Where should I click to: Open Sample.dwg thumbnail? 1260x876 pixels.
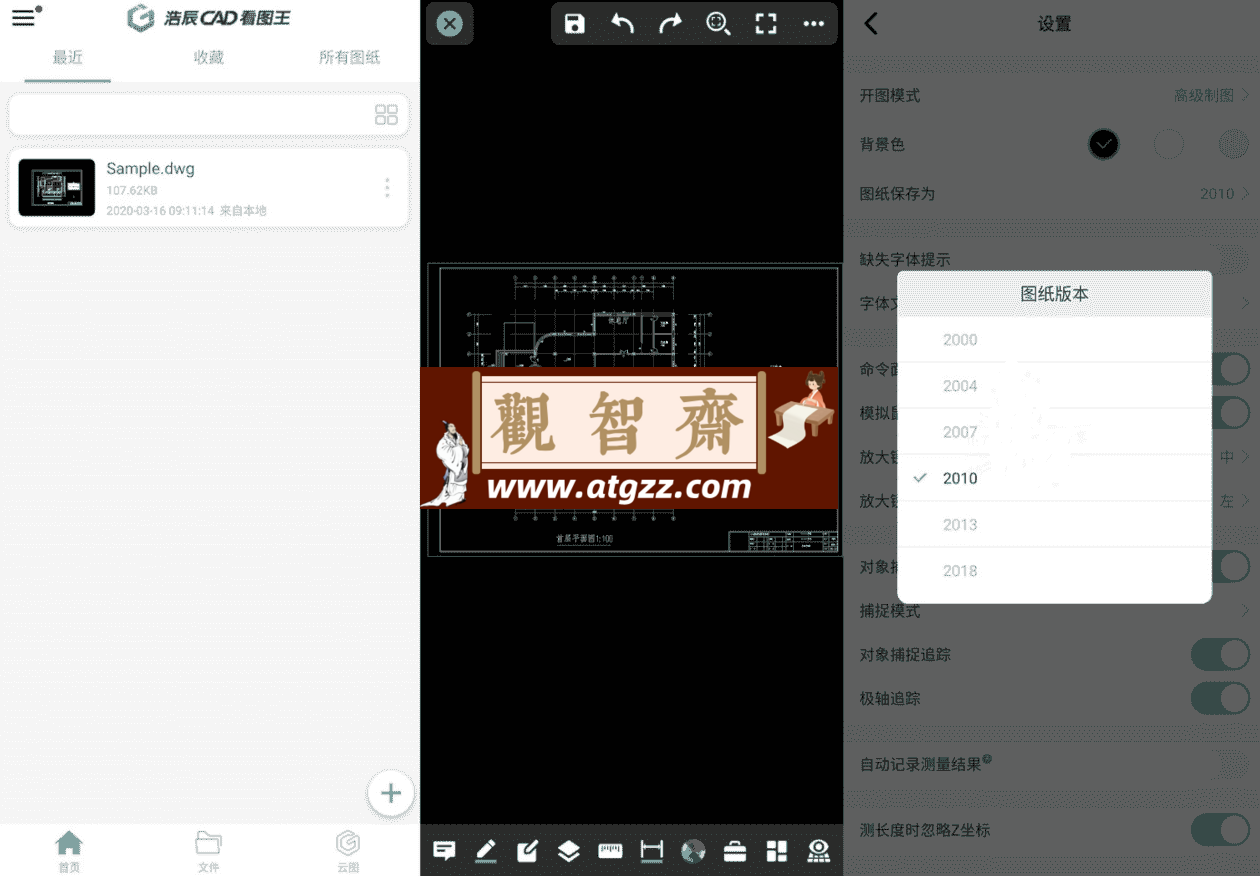pyautogui.click(x=57, y=188)
